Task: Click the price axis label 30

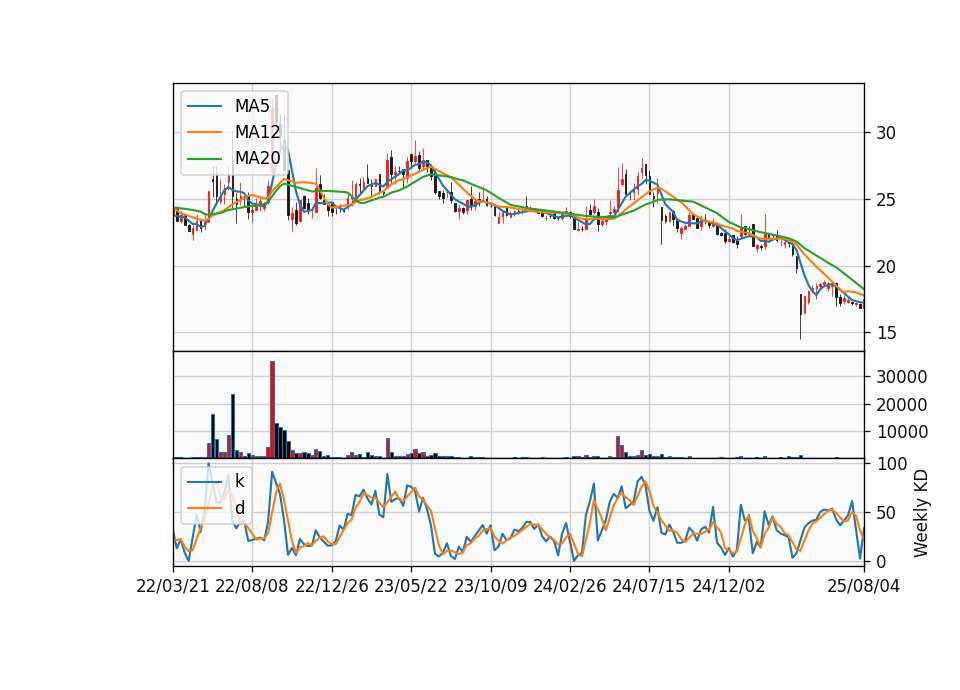Action: [x=886, y=133]
